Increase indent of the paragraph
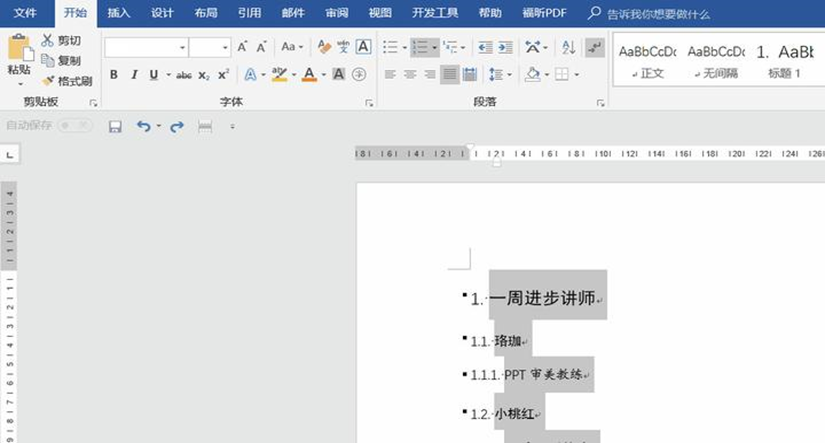The height and width of the screenshot is (443, 825). (506, 47)
